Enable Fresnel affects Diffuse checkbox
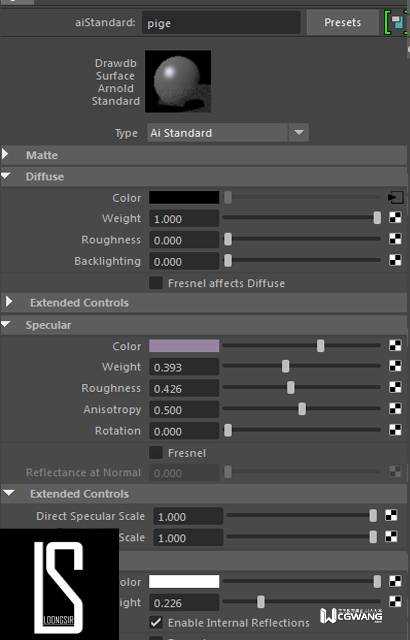Viewport: 410px width, 640px height. [x=155, y=283]
